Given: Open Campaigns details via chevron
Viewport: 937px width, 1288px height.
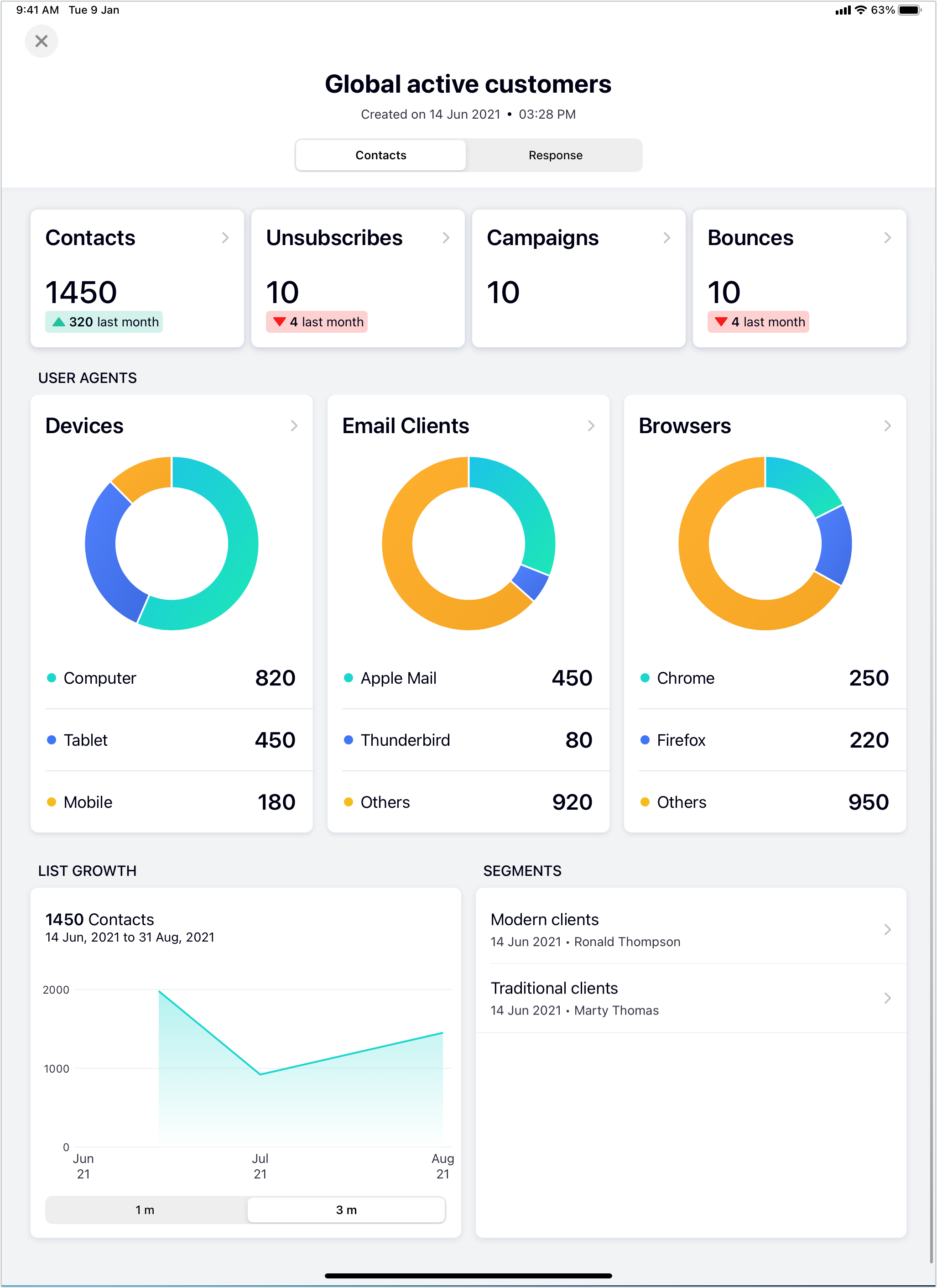Looking at the screenshot, I should 666,237.
